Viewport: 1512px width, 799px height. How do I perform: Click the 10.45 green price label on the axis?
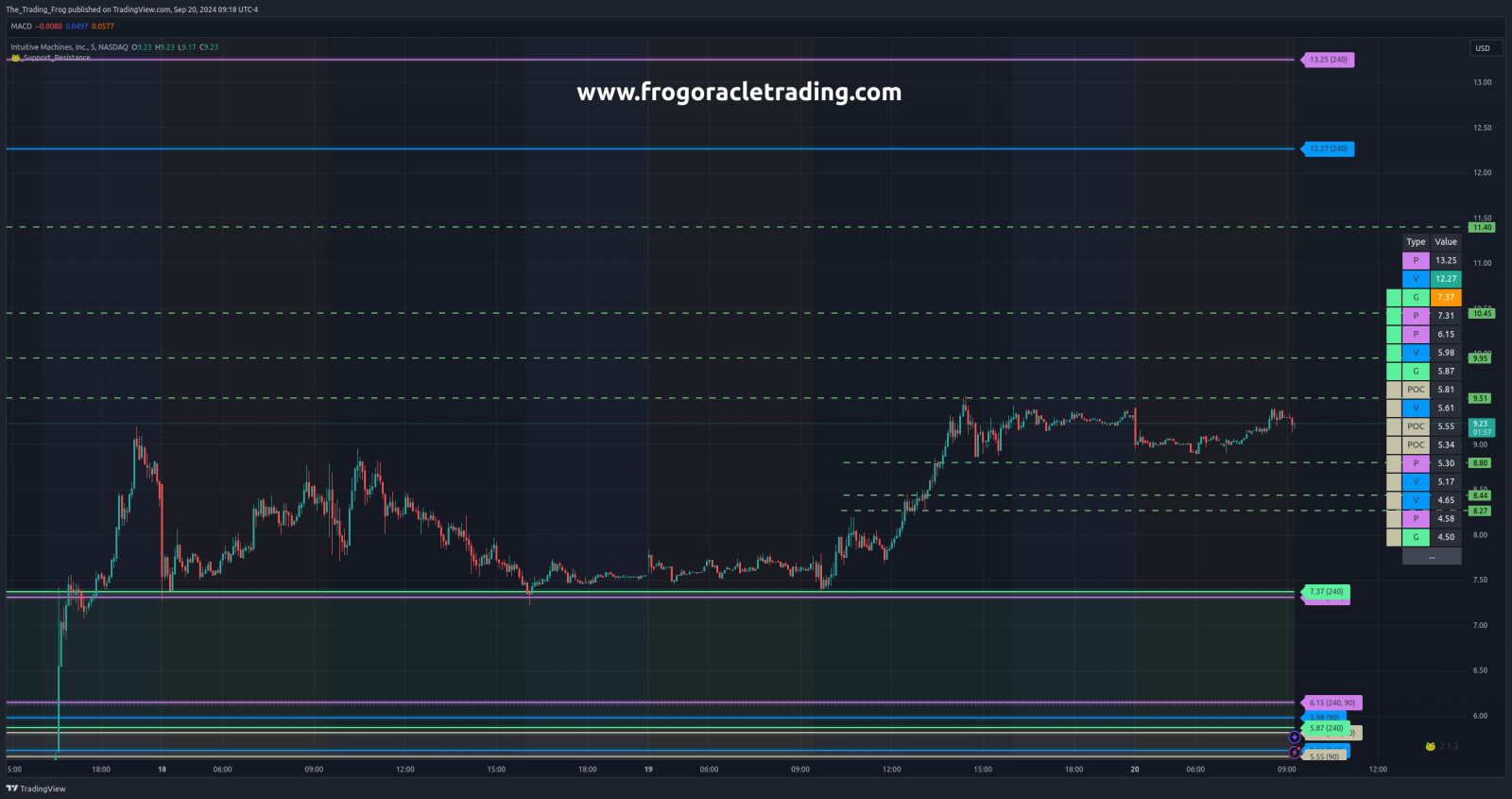(1482, 313)
